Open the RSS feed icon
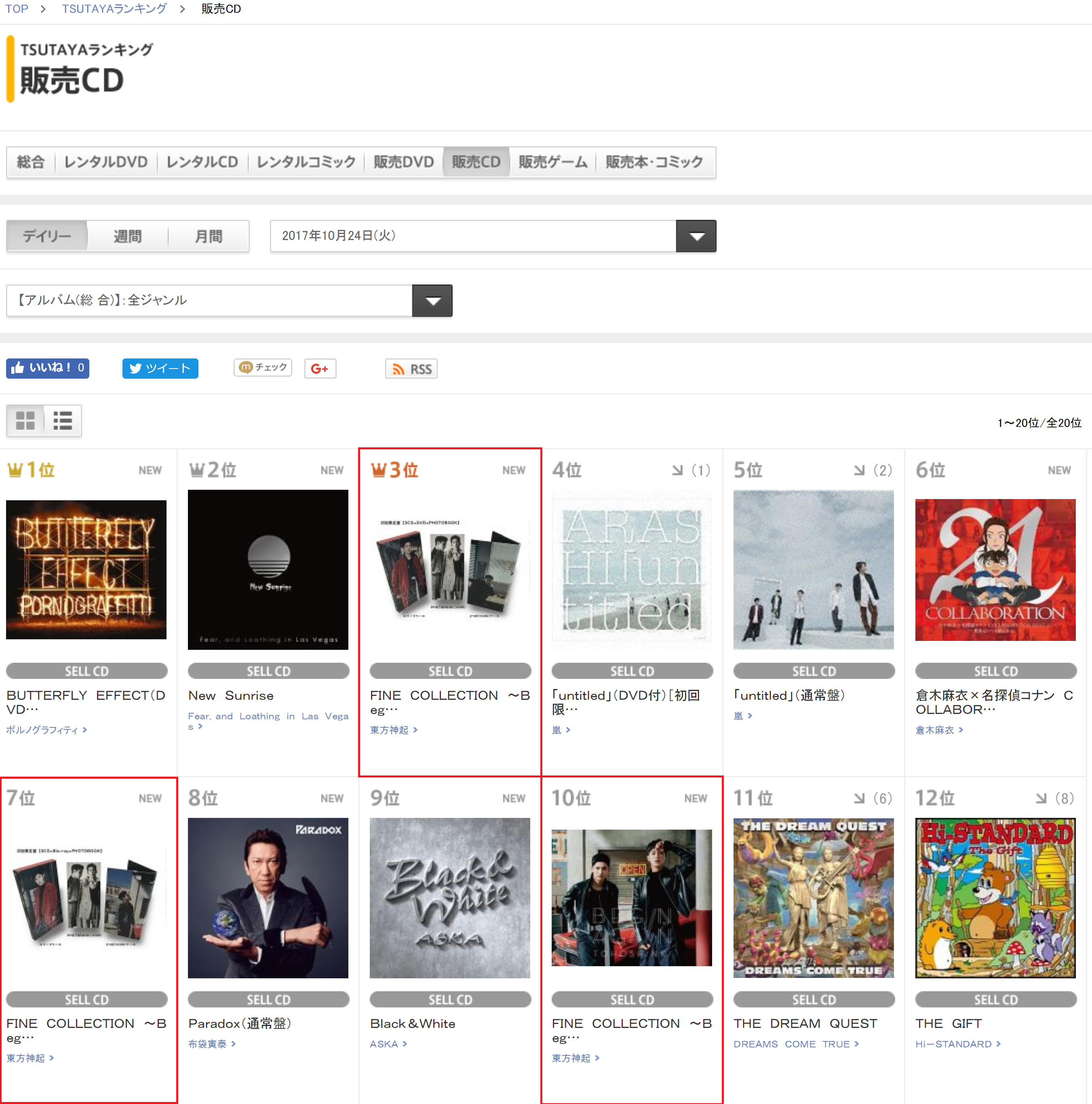Screen dimensions: 1092x1104 click(411, 369)
